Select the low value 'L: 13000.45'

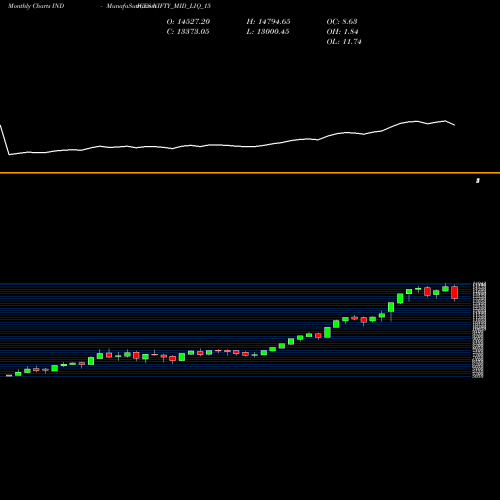[x=268, y=32]
